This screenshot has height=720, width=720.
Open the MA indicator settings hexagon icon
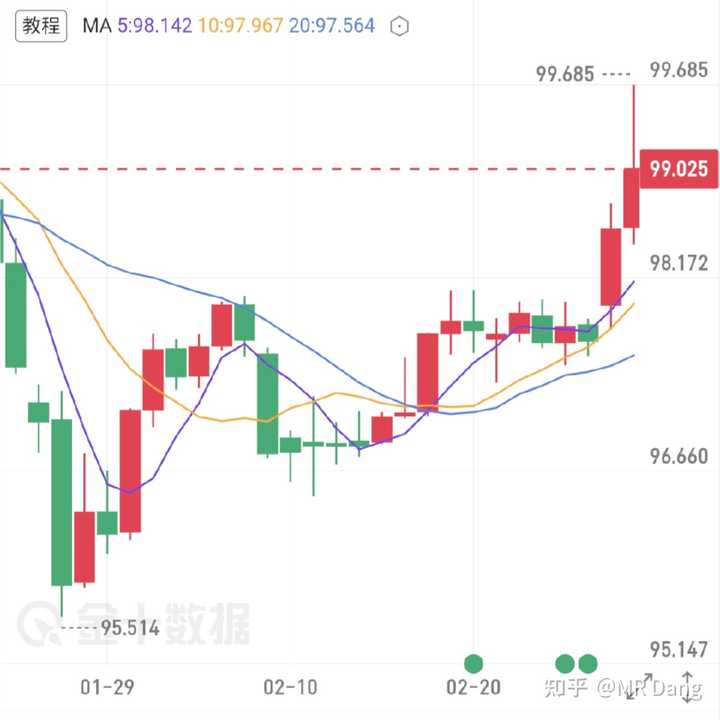click(399, 27)
